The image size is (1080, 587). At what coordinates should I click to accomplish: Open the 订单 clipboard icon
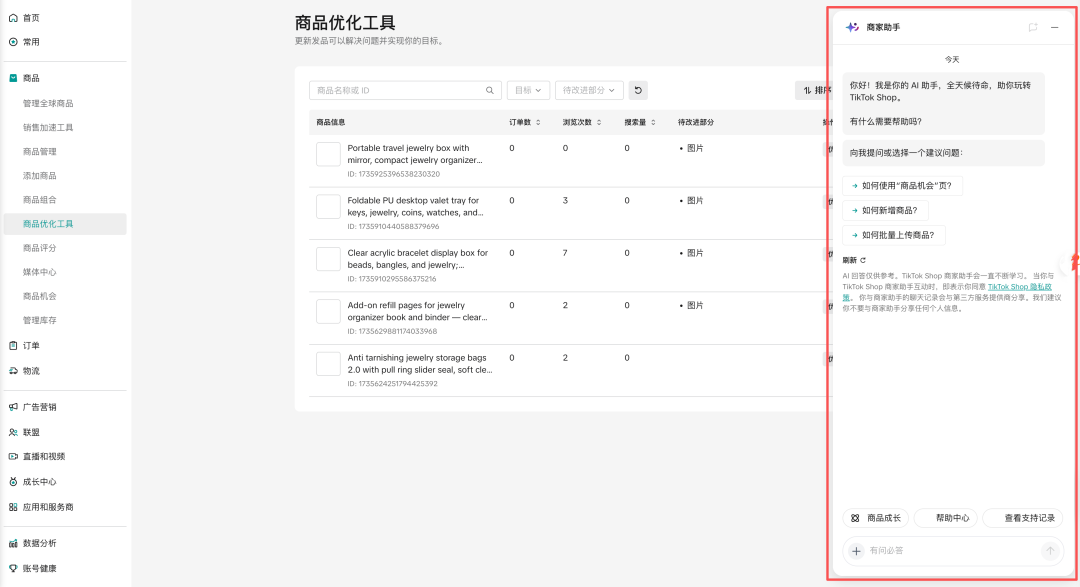pos(13,345)
